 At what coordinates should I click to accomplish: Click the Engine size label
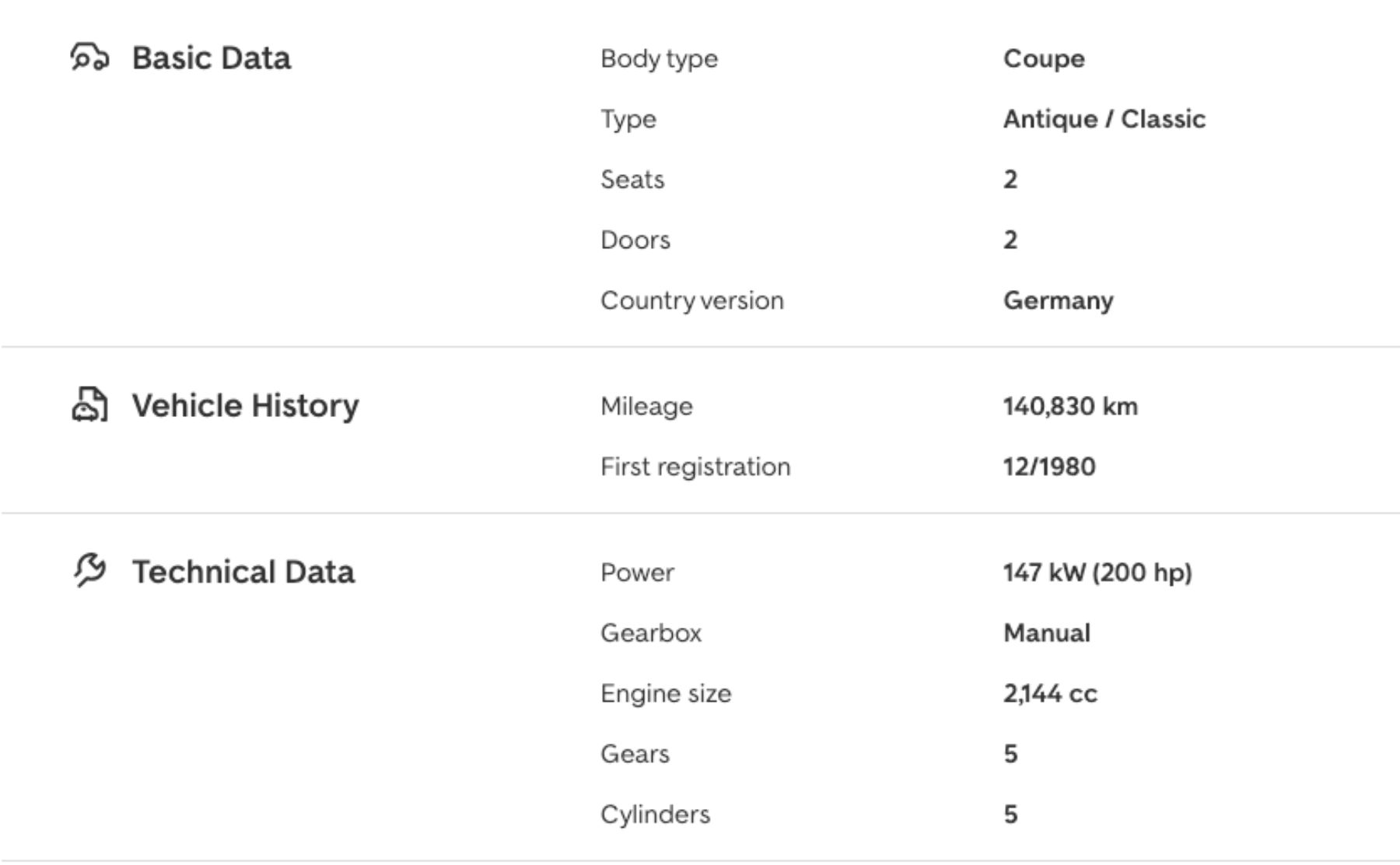point(665,693)
